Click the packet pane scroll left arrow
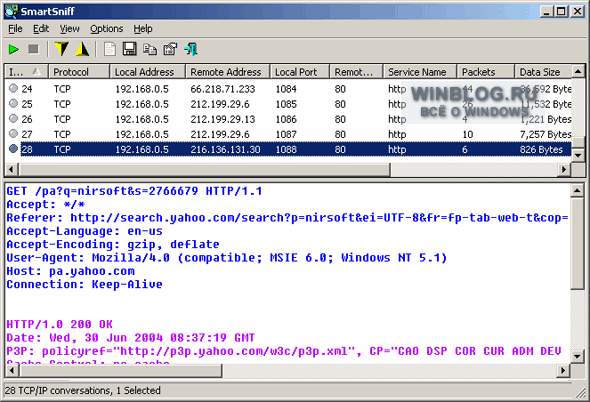This screenshot has width=590, height=402. (12, 371)
